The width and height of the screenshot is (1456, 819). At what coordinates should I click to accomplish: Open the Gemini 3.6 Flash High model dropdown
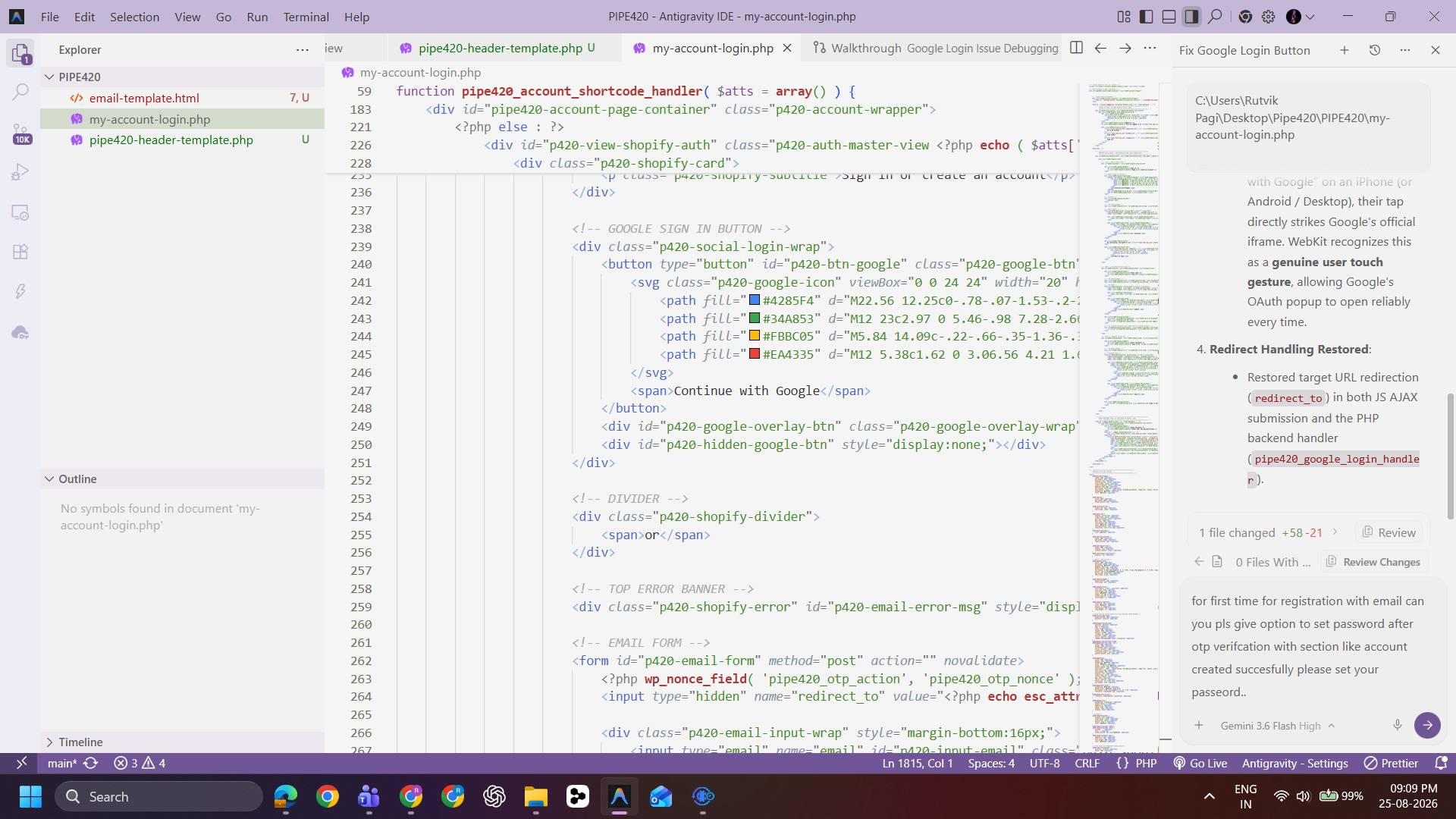coord(1278,726)
